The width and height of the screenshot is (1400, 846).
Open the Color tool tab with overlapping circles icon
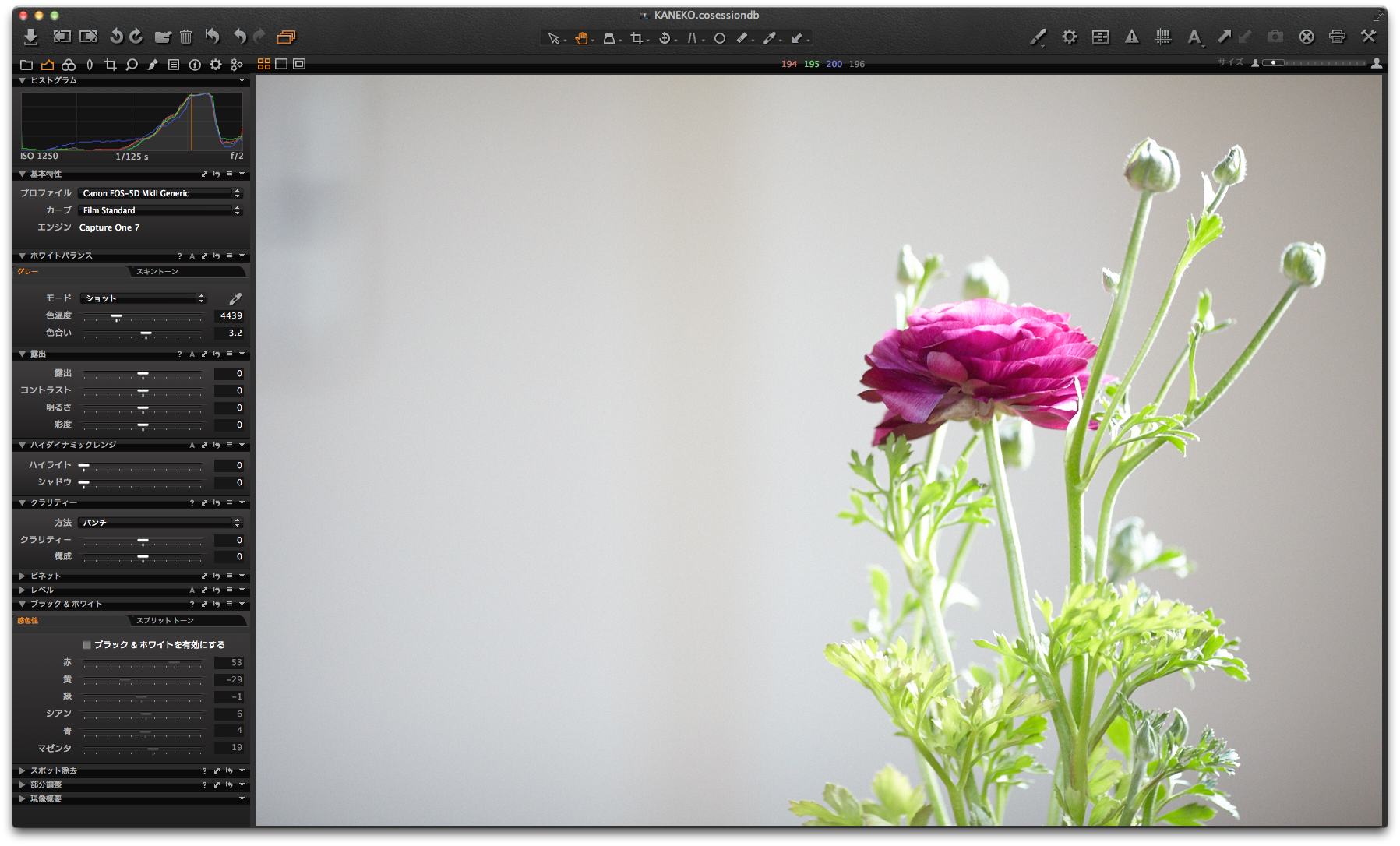(x=69, y=65)
